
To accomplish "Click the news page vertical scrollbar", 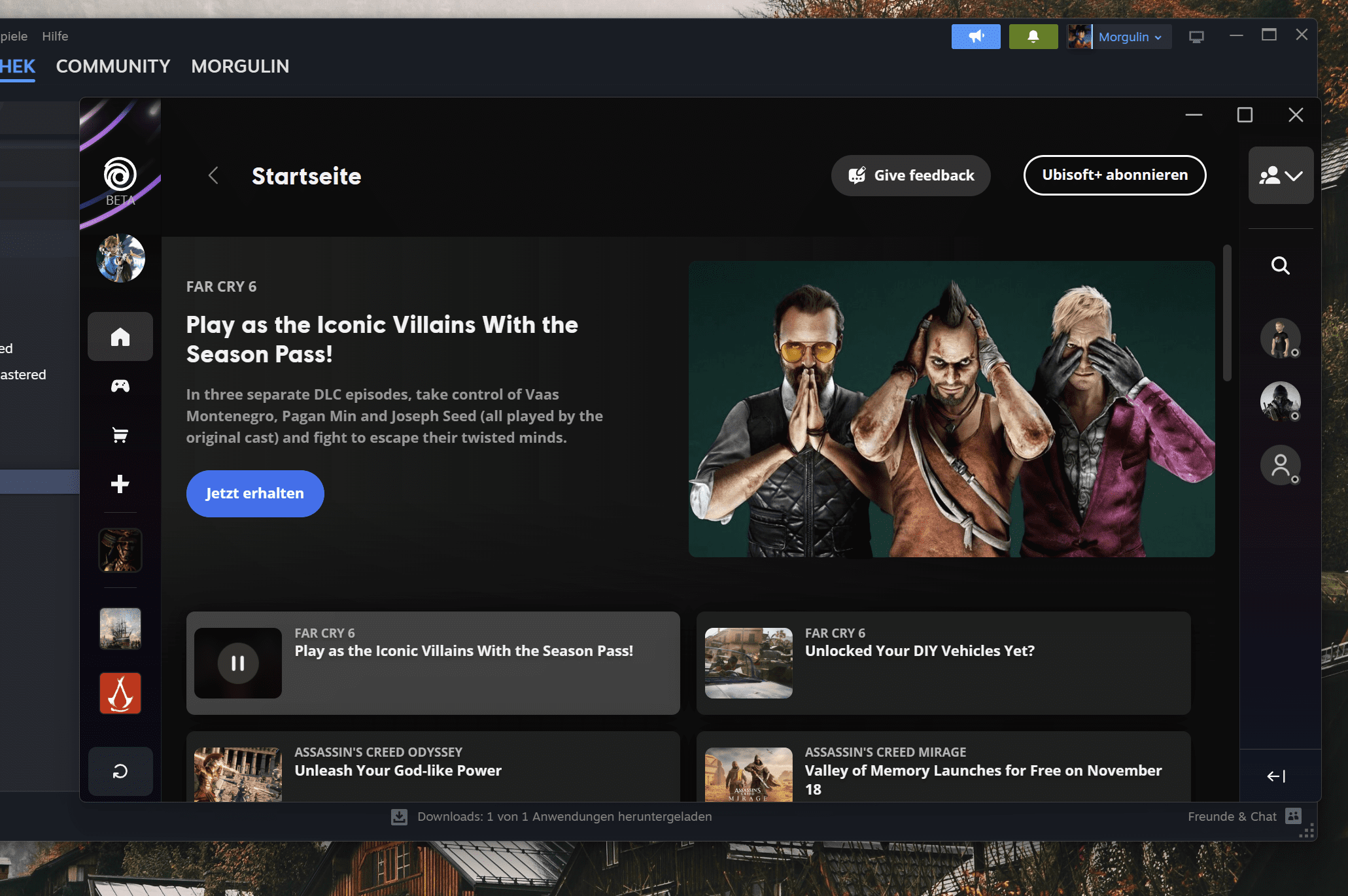I will [x=1227, y=313].
